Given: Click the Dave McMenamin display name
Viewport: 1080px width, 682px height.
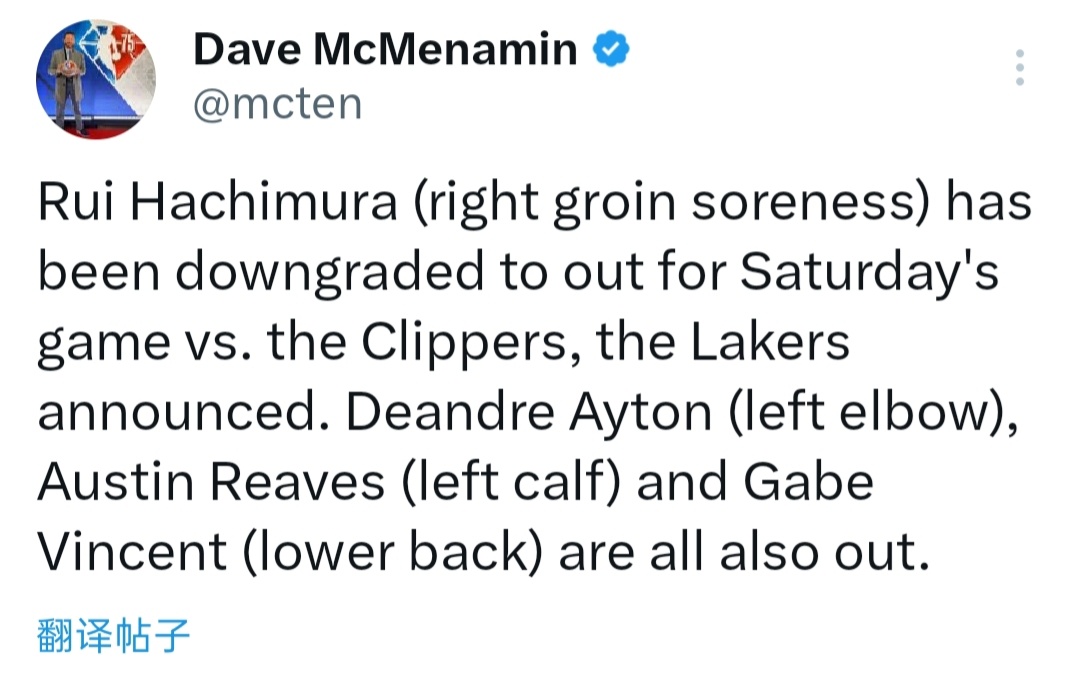Looking at the screenshot, I should [x=384, y=49].
